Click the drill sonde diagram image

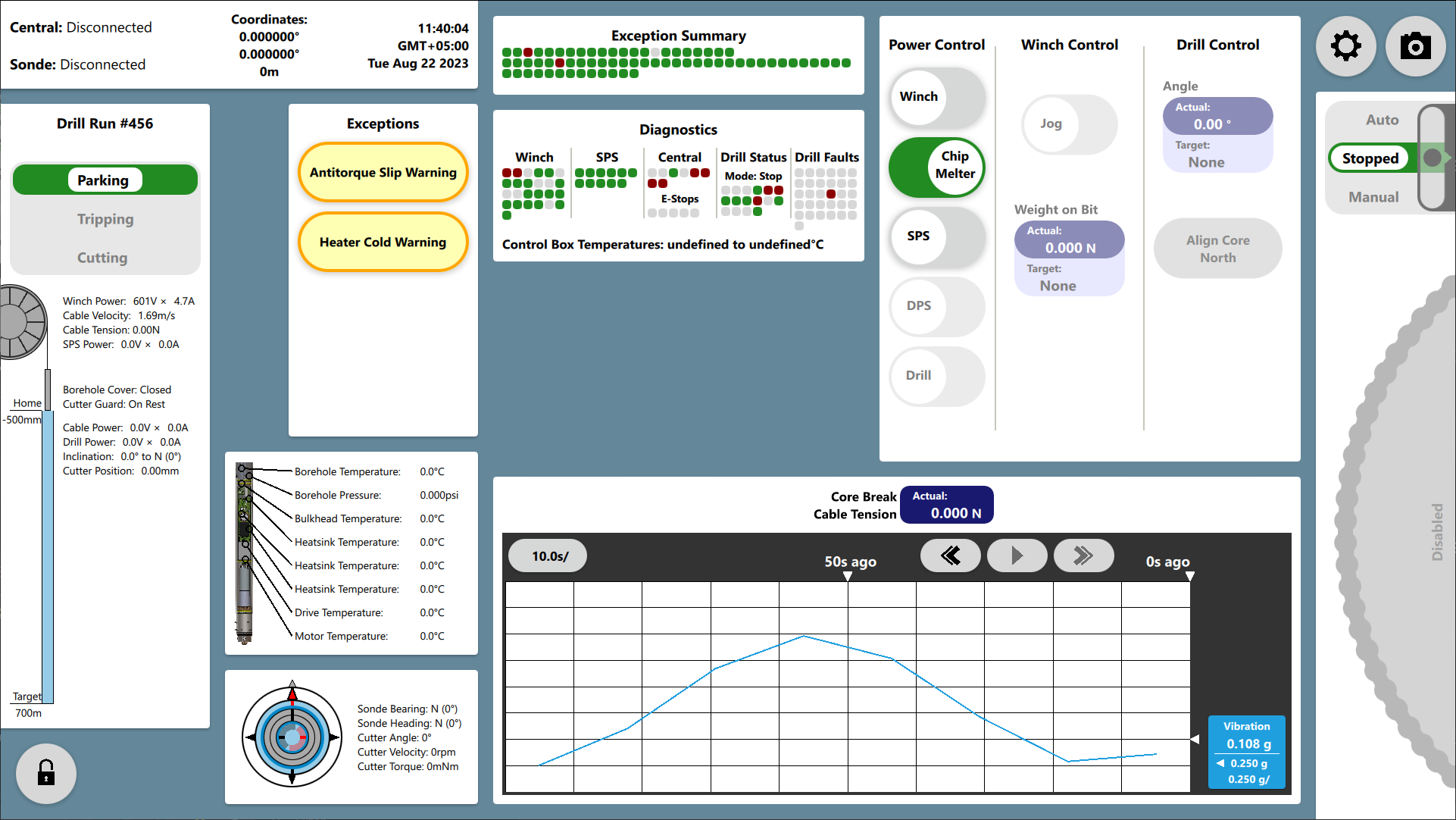pyautogui.click(x=245, y=553)
